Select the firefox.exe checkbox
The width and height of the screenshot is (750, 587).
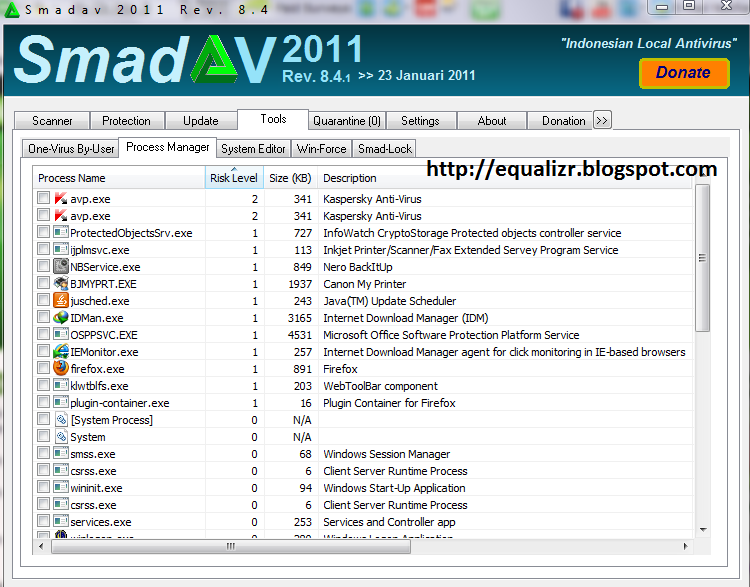[44, 367]
